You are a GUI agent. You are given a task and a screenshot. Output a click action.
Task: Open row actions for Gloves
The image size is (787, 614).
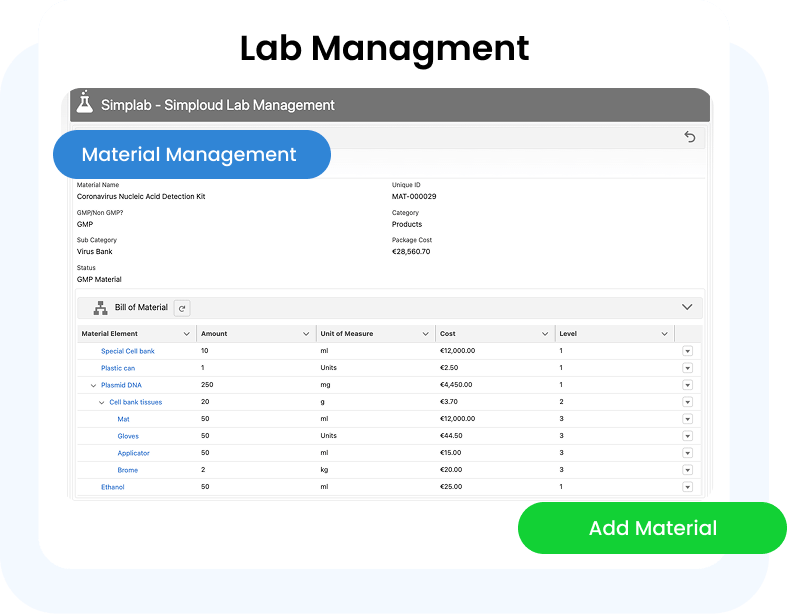point(687,436)
